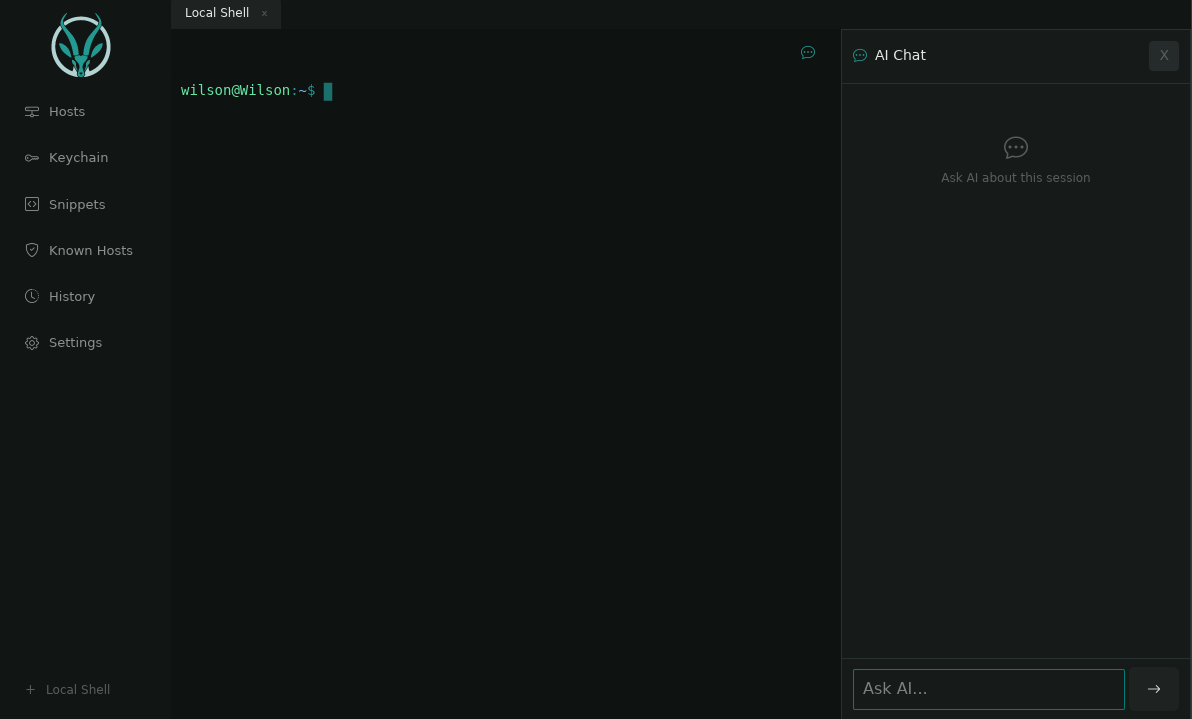Close the Local Shell tab
1192x719 pixels.
tap(264, 13)
